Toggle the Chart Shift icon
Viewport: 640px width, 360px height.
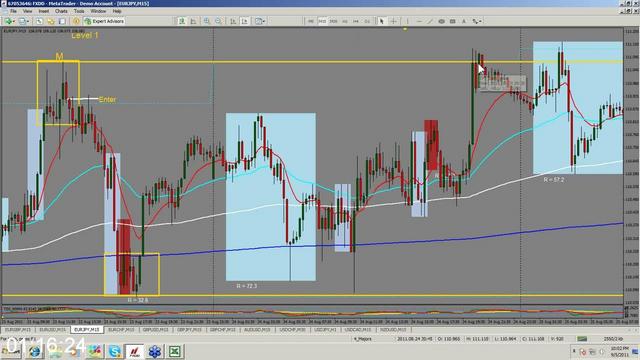(245, 21)
